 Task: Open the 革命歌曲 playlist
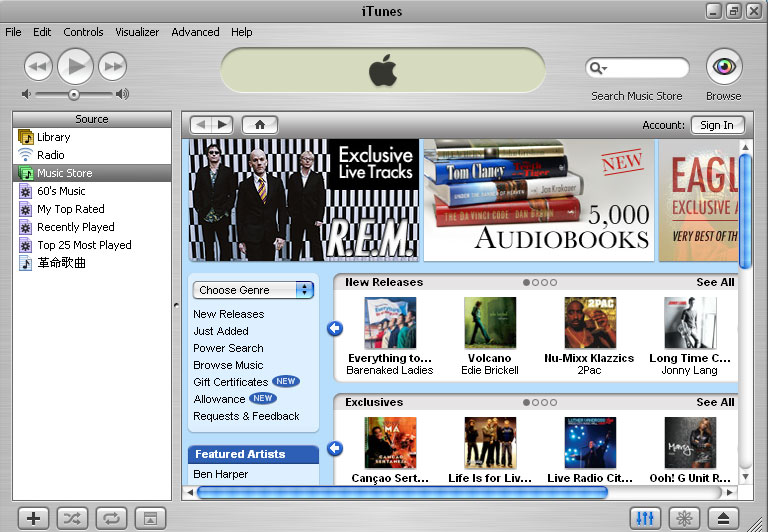(92, 263)
